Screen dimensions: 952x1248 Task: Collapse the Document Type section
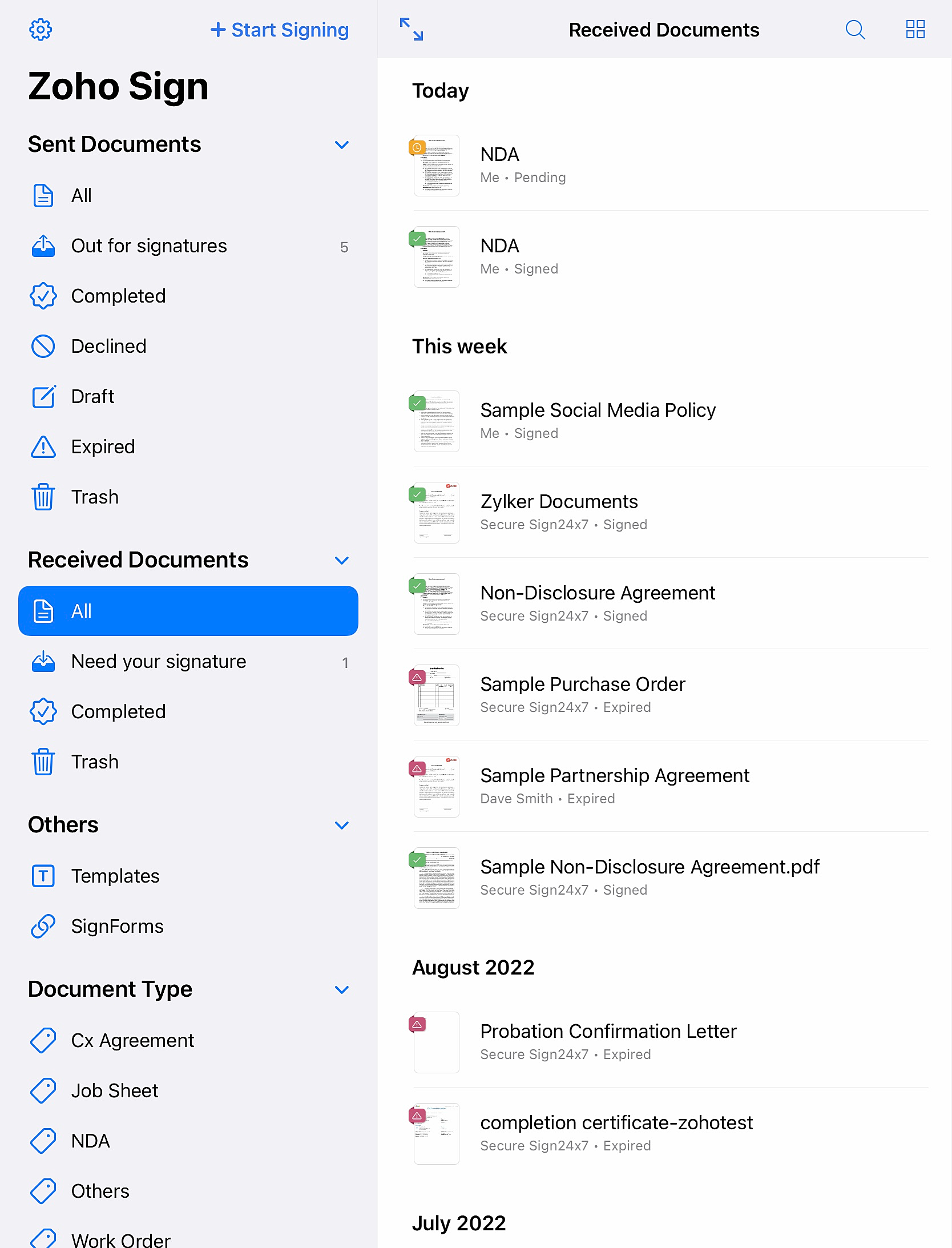342,989
